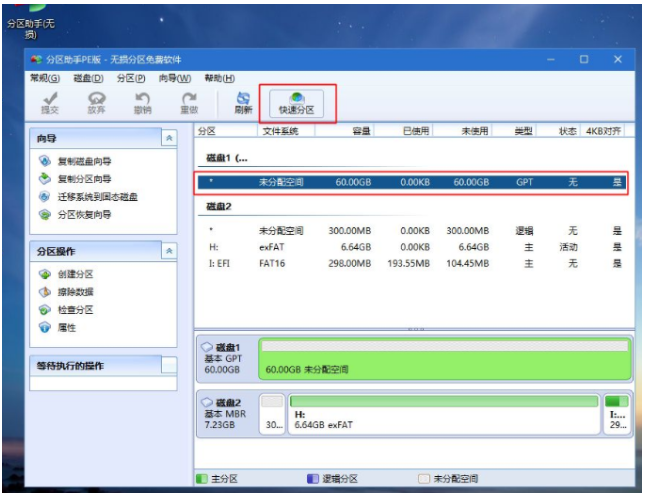This screenshot has width=648, height=503.
Task: Collapse the 向导 panel section
Action: click(x=169, y=138)
